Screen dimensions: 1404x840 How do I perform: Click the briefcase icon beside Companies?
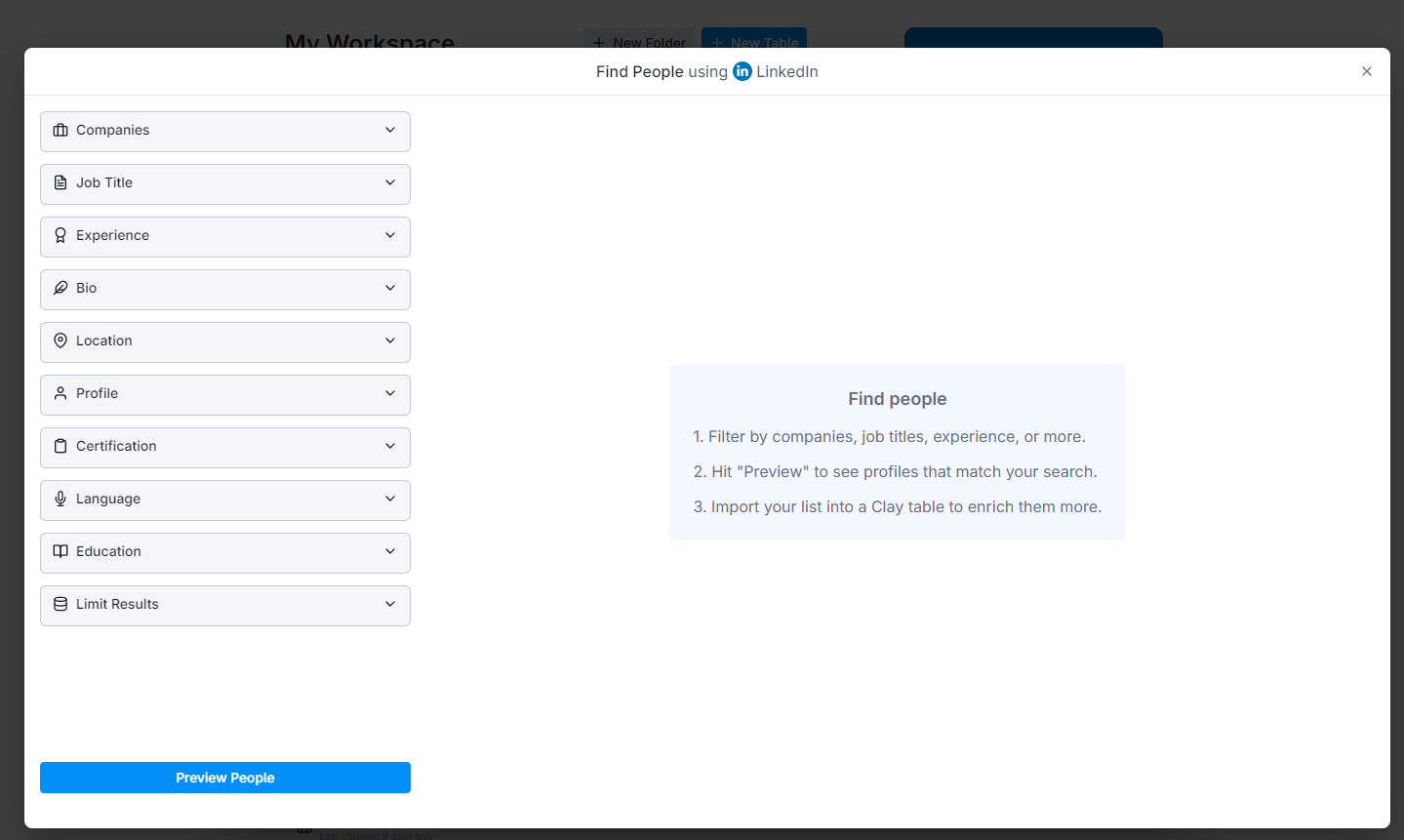(x=60, y=130)
